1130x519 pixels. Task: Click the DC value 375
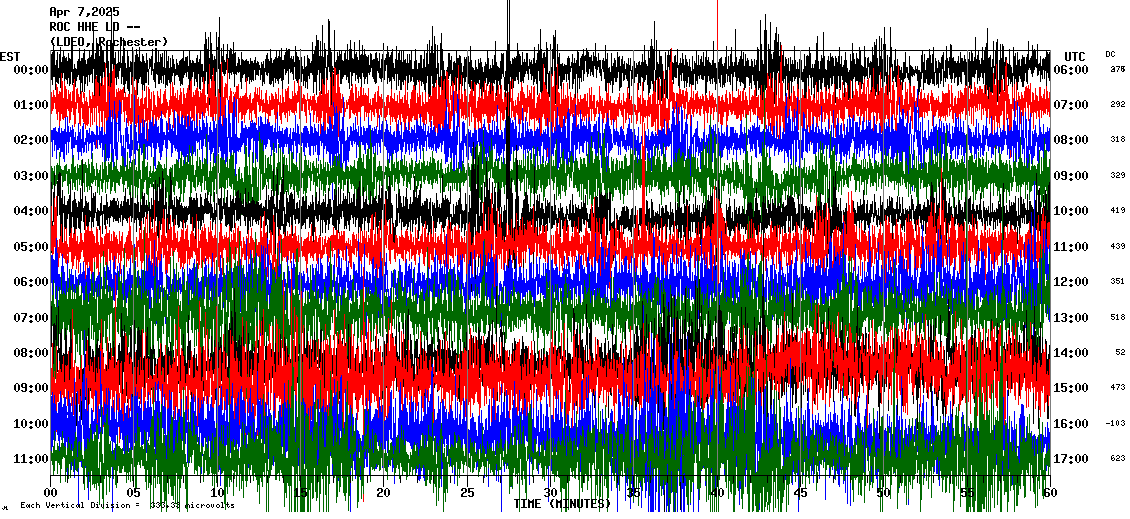(1117, 70)
